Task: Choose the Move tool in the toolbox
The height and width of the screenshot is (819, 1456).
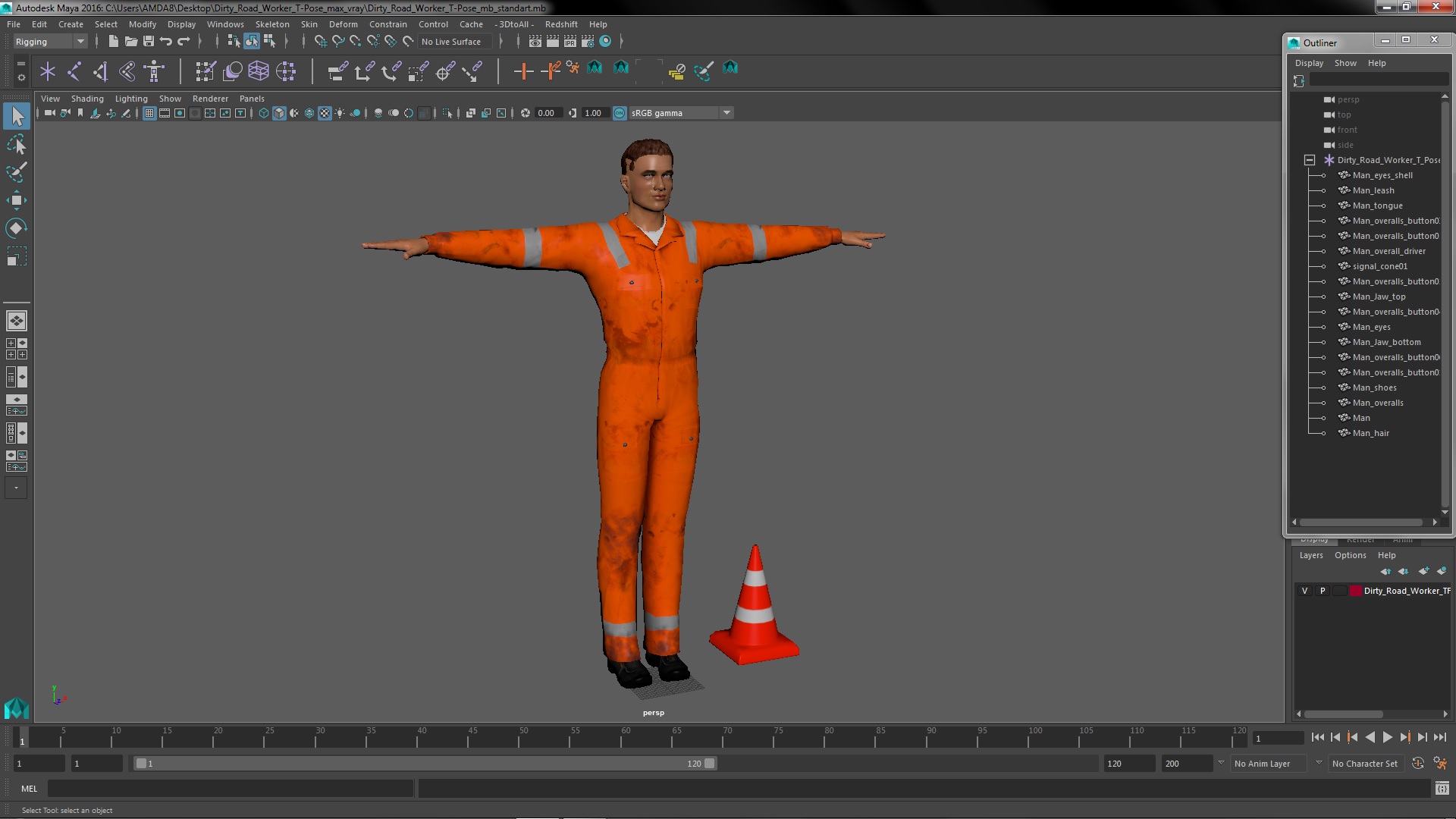Action: [16, 200]
